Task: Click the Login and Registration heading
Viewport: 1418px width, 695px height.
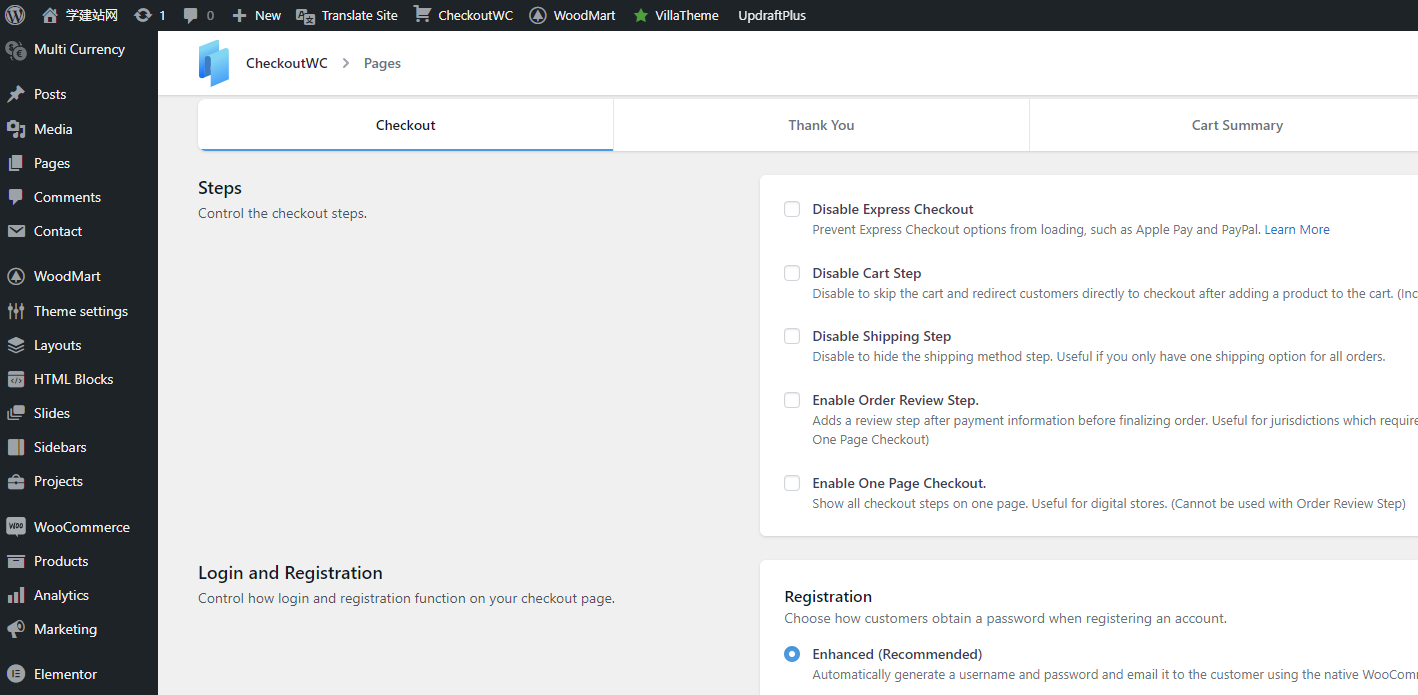Action: [x=290, y=573]
